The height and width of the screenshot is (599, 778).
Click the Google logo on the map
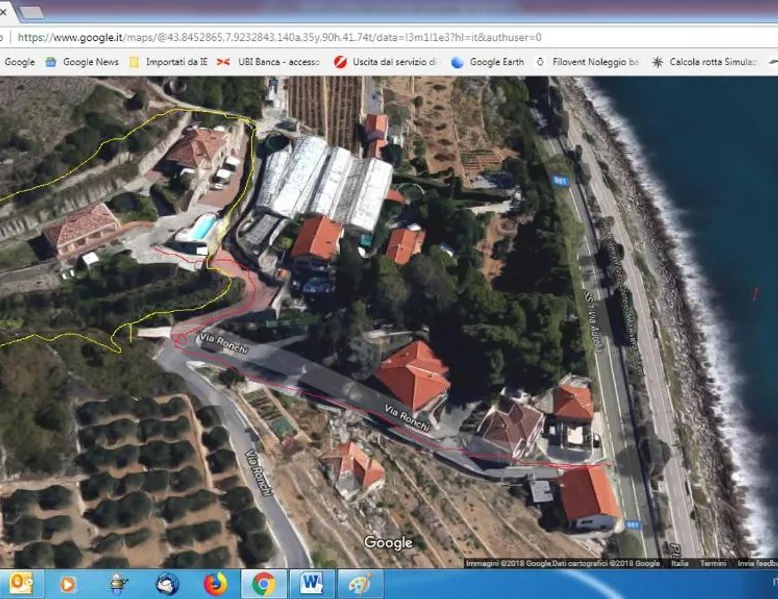388,543
